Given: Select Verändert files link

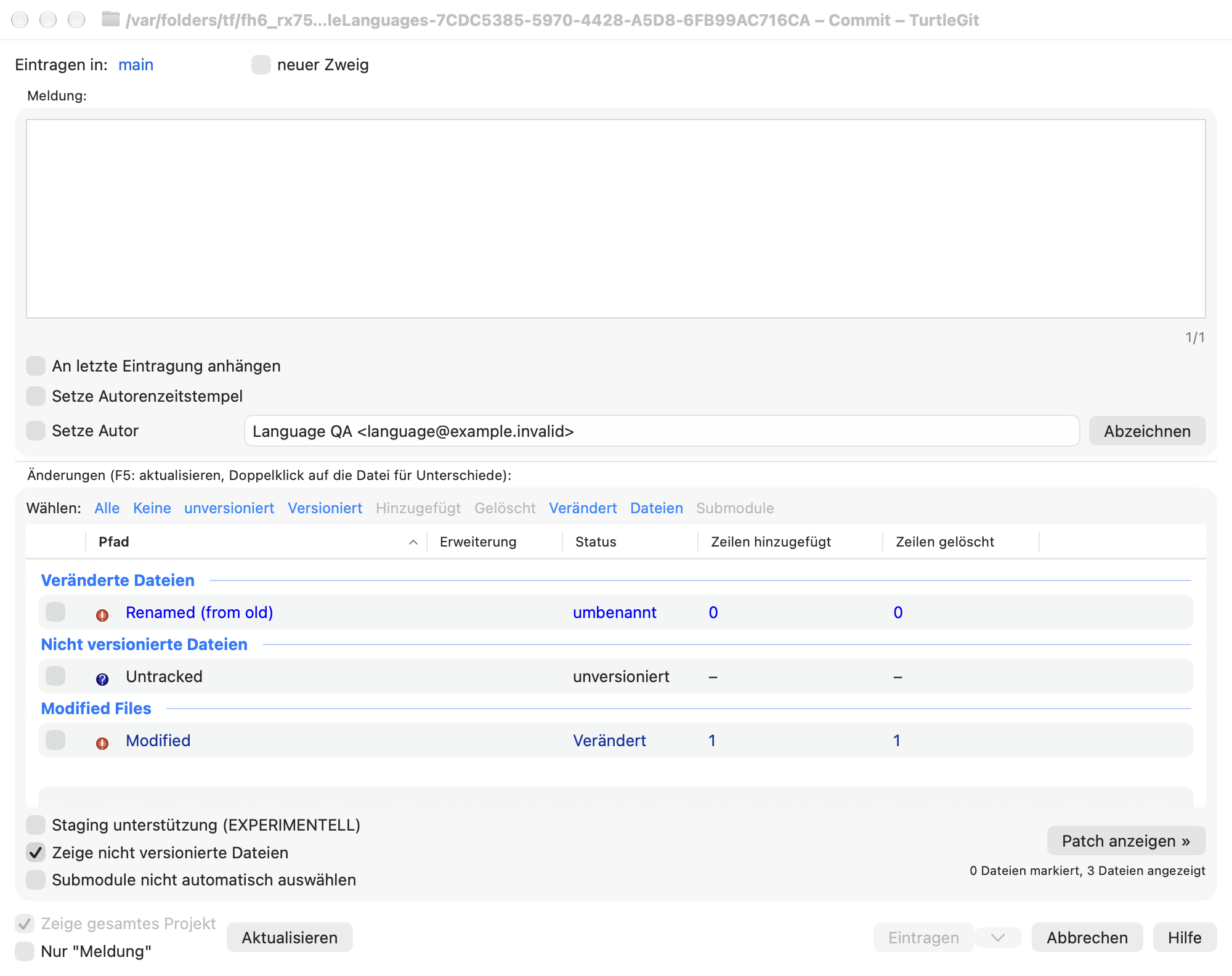Looking at the screenshot, I should click(583, 508).
